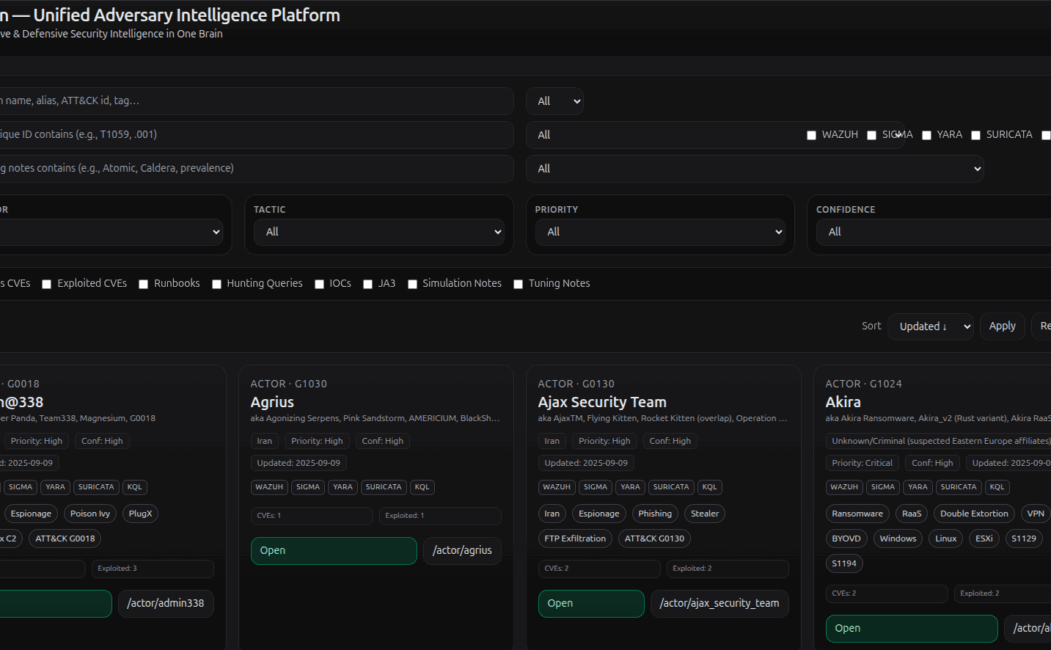Click the ATT&CK G0018 tag
This screenshot has width=1051, height=650.
tap(65, 539)
